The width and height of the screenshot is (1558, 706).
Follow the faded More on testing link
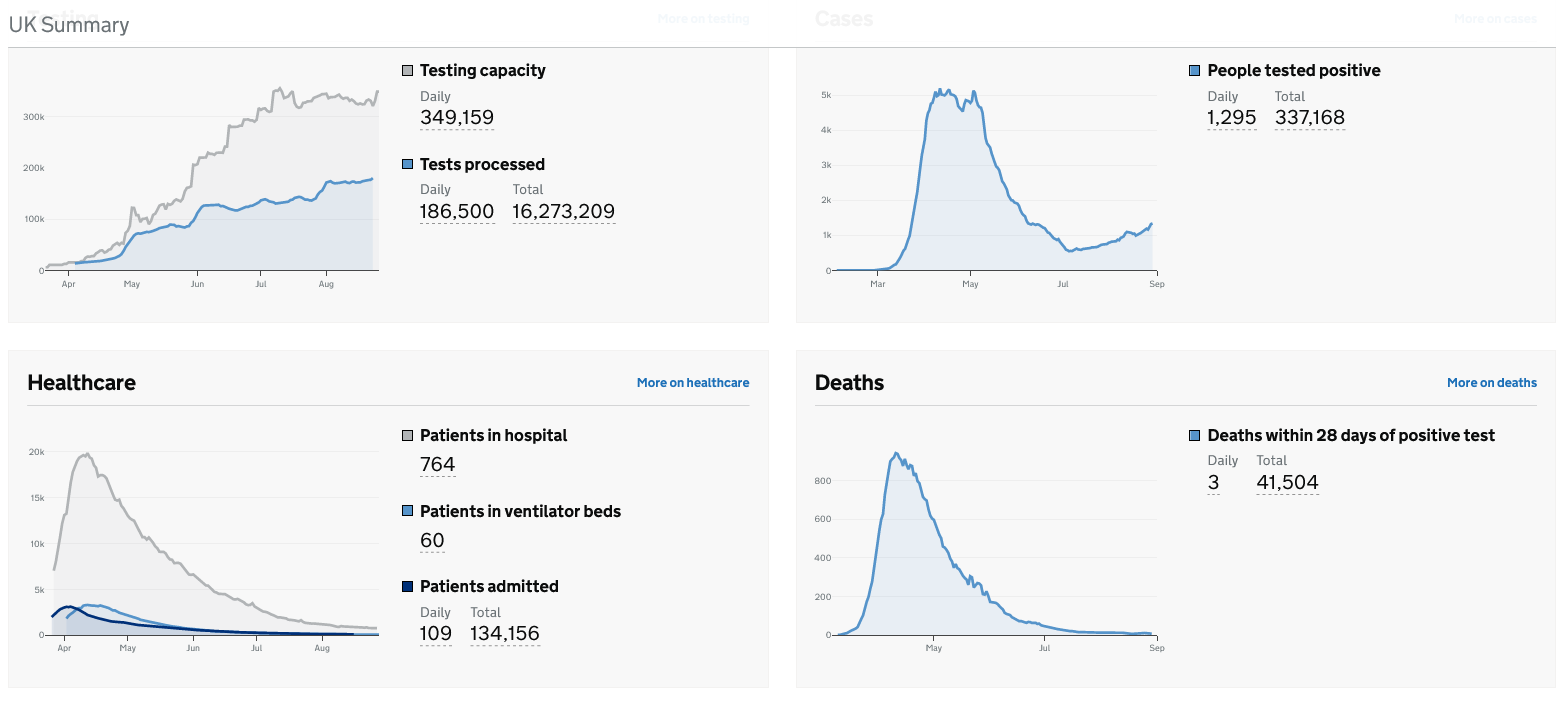coord(703,18)
